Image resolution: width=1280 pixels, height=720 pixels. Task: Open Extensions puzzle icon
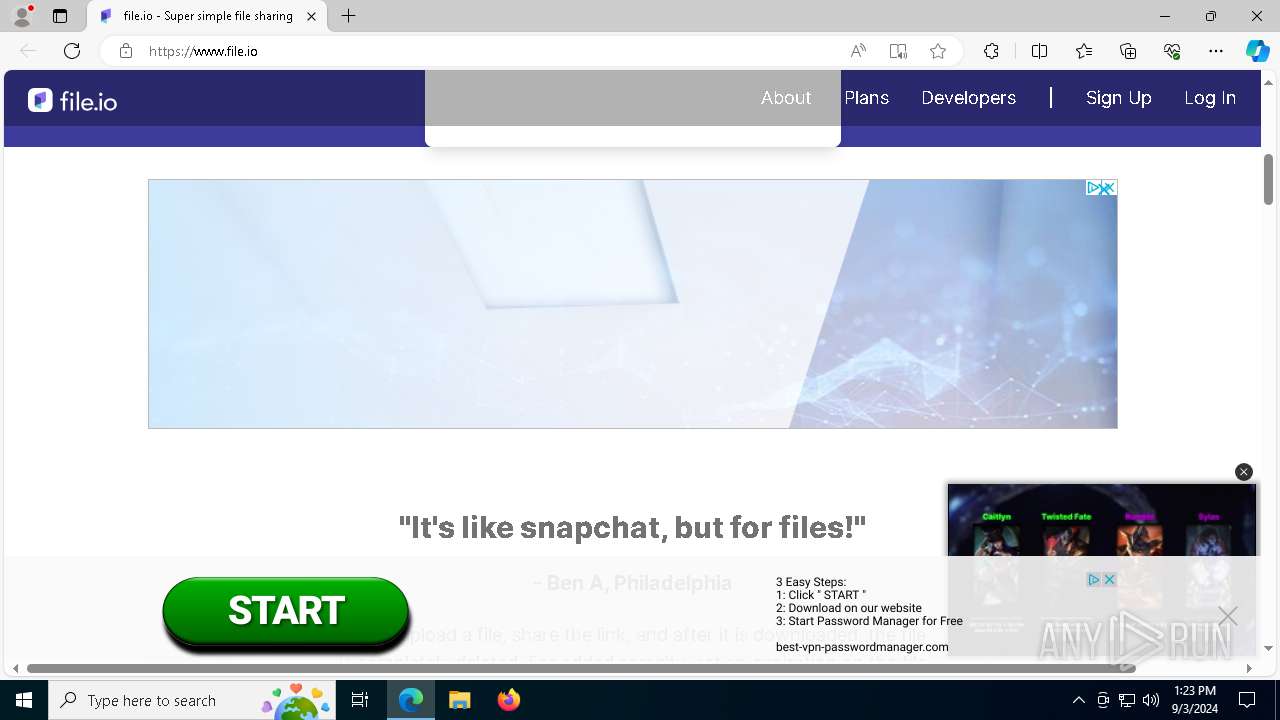coord(991,51)
